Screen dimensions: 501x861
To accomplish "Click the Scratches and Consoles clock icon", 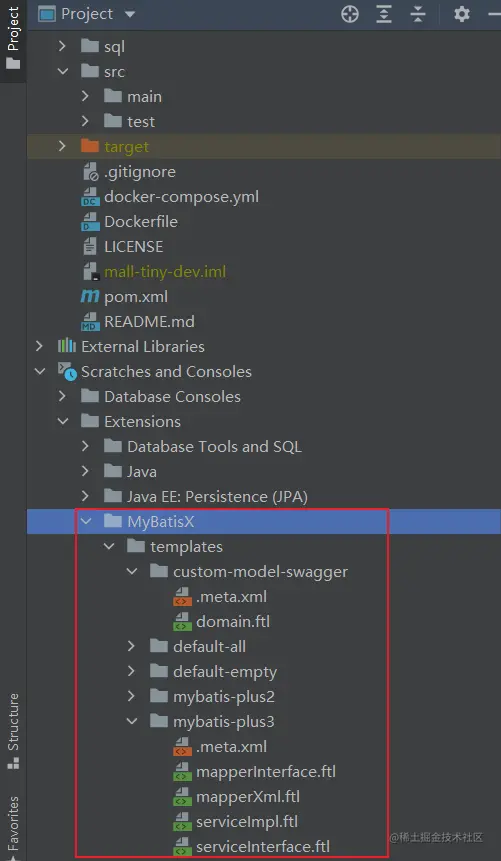I will 67,372.
